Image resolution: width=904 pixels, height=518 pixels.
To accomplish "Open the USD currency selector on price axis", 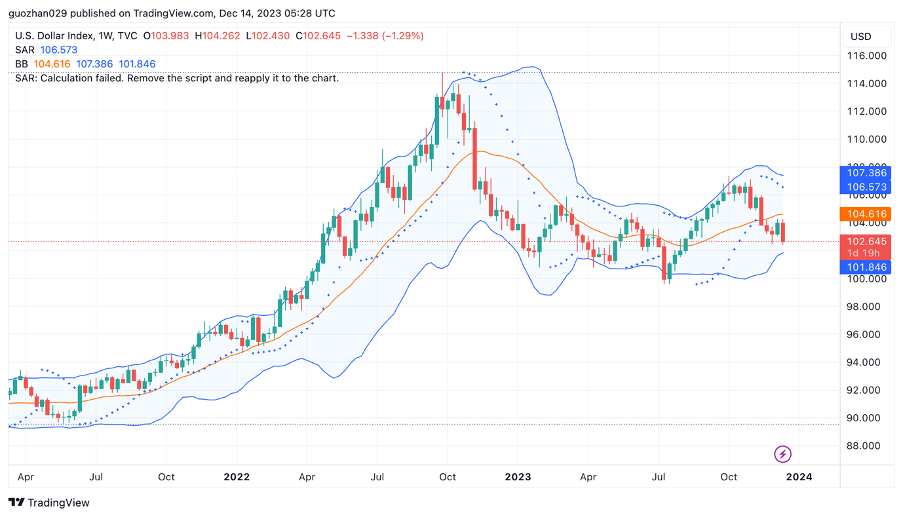I will [860, 36].
